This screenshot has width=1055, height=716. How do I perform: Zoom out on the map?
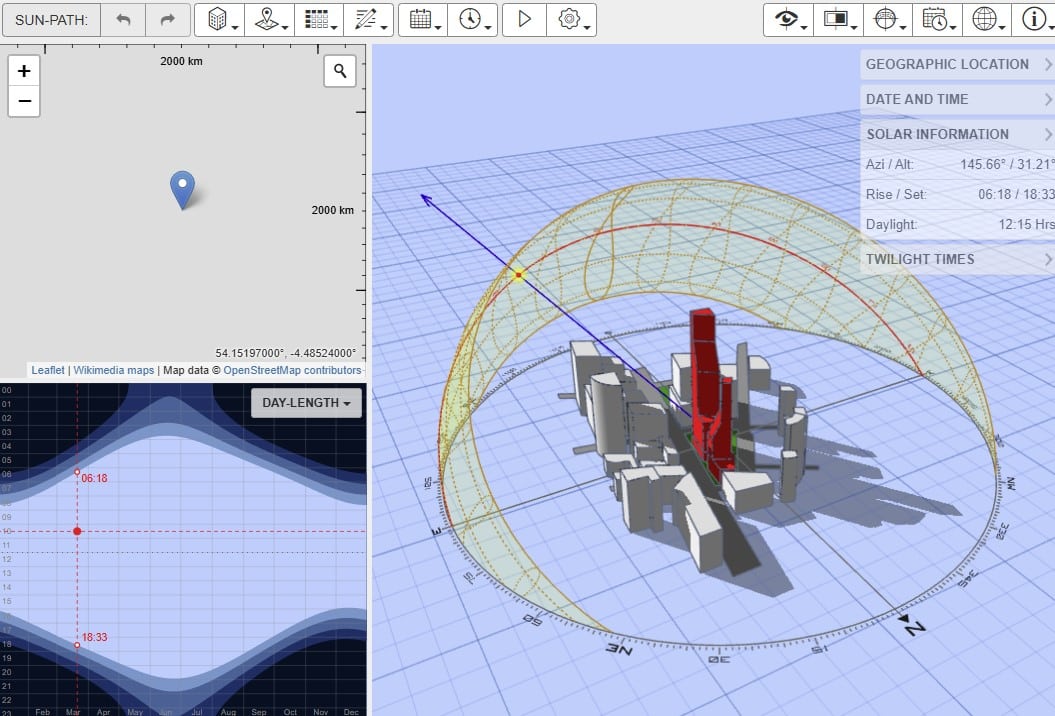24,101
